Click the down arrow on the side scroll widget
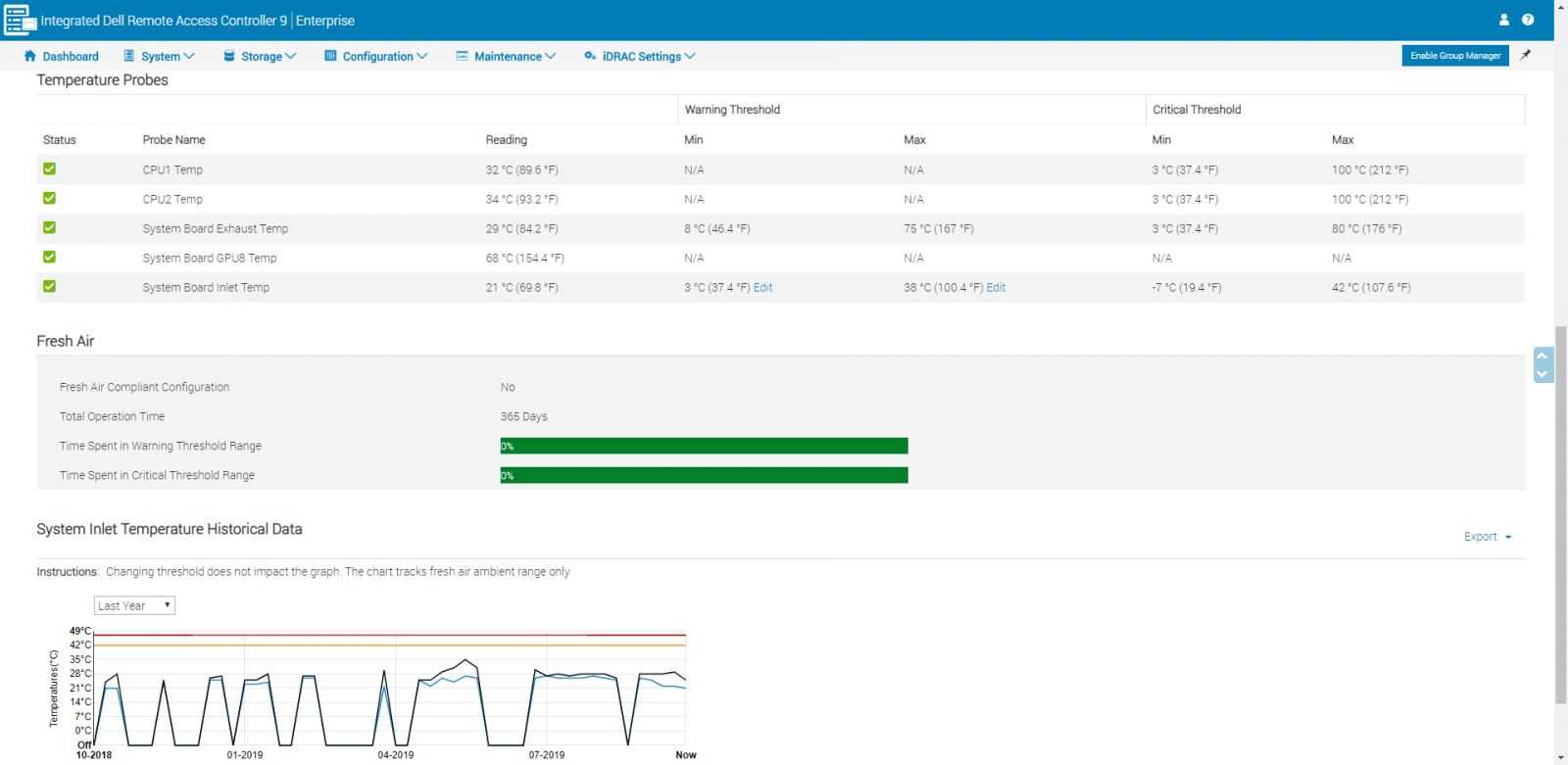Image resolution: width=1568 pixels, height=765 pixels. pos(1543,374)
